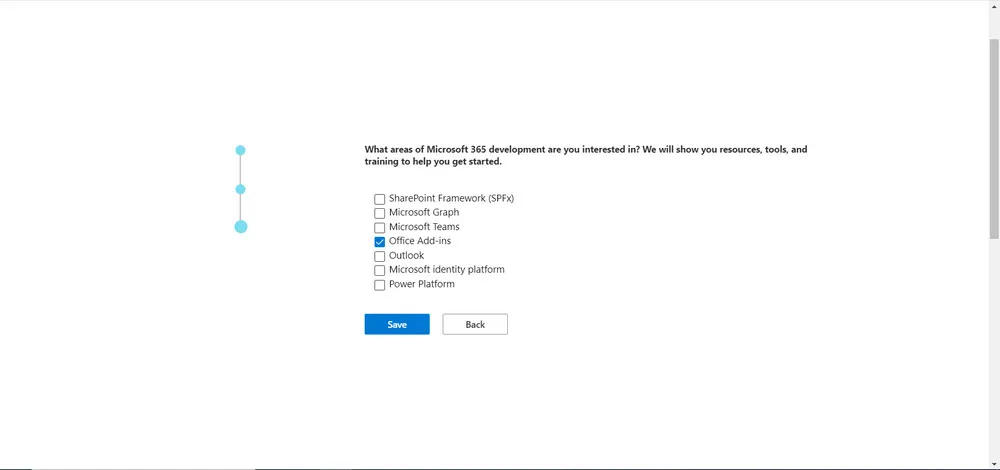Screen dimensions: 1000x470
Task: Click the middle step dot in progress indicator
Action: [240, 189]
